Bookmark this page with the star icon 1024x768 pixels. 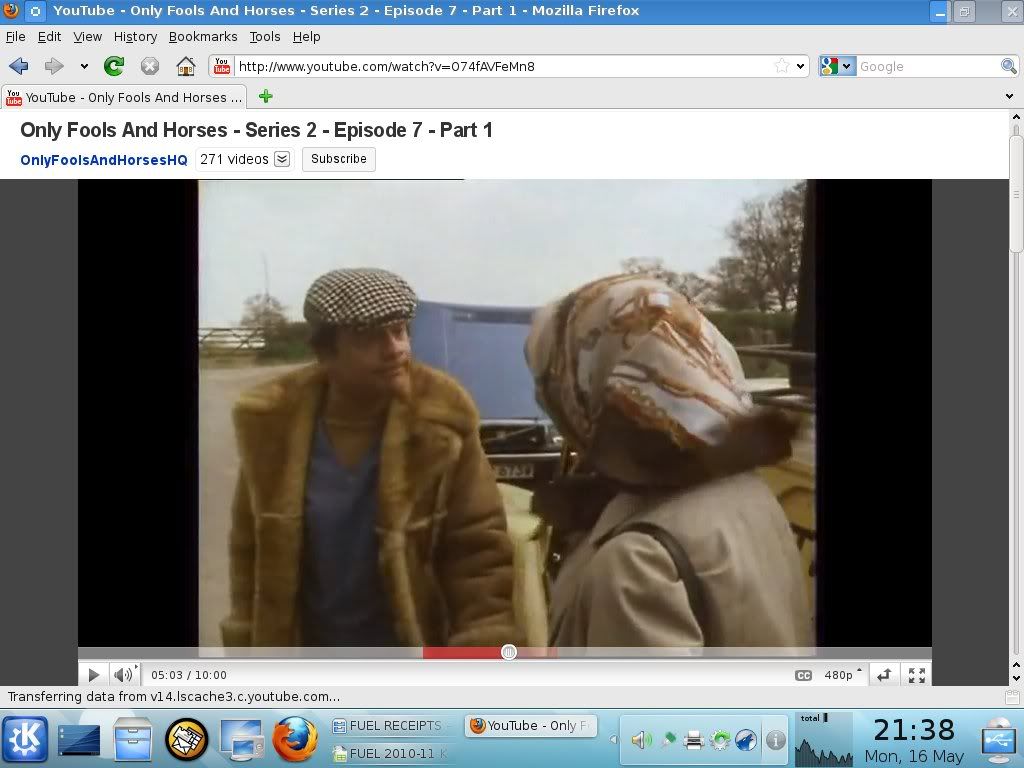coord(781,66)
